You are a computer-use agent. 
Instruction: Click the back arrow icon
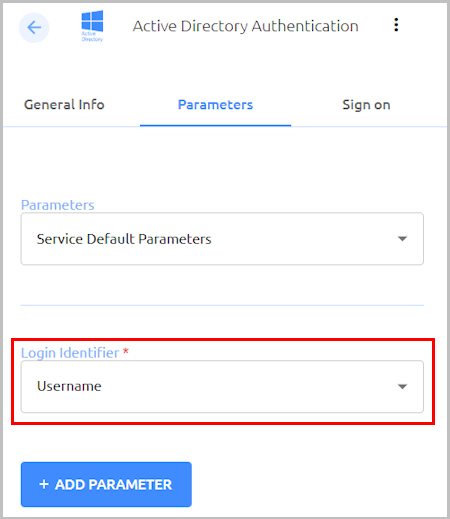coord(34,28)
